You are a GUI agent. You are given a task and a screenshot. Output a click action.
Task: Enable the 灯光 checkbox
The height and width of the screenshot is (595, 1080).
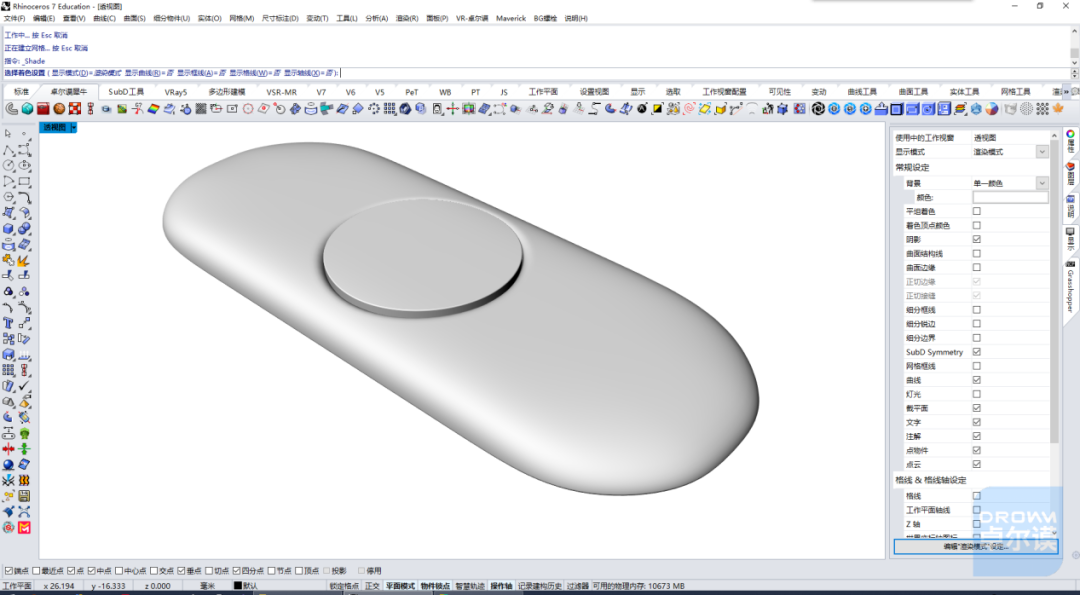pos(976,394)
